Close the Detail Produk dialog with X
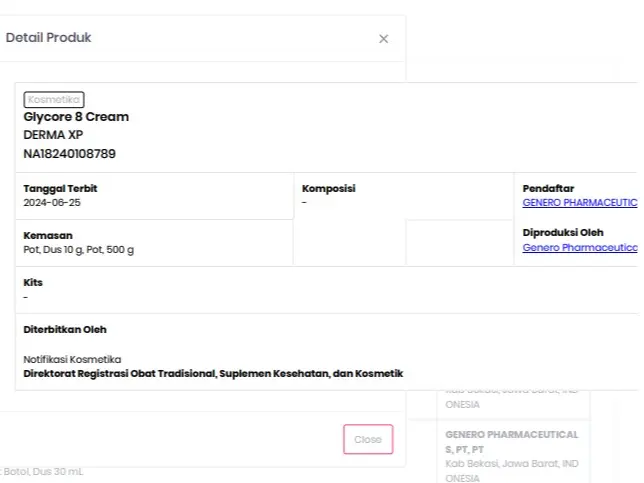The width and height of the screenshot is (644, 483). [x=383, y=39]
